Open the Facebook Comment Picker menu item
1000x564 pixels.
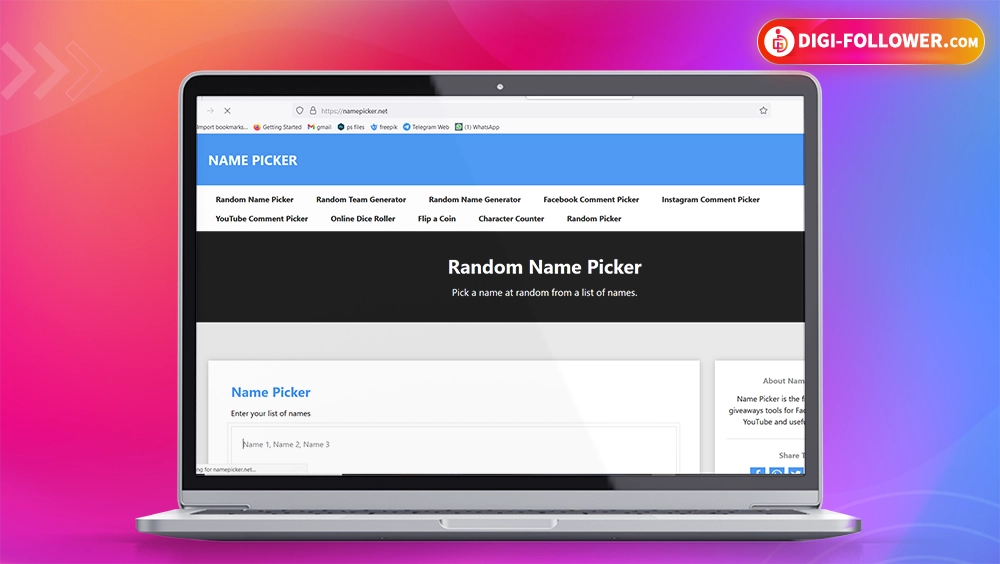tap(591, 199)
